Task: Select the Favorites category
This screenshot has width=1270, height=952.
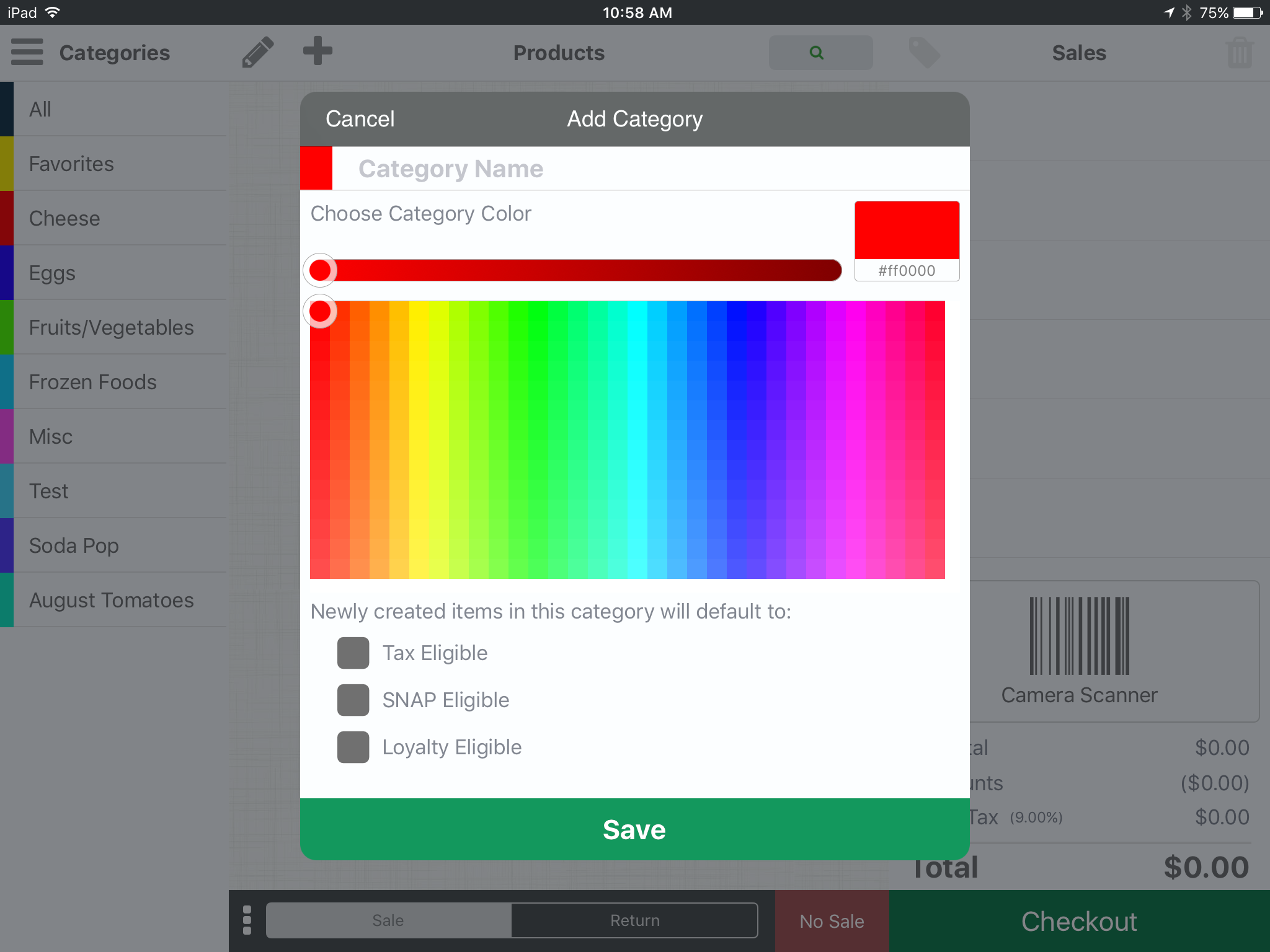Action: [x=113, y=164]
